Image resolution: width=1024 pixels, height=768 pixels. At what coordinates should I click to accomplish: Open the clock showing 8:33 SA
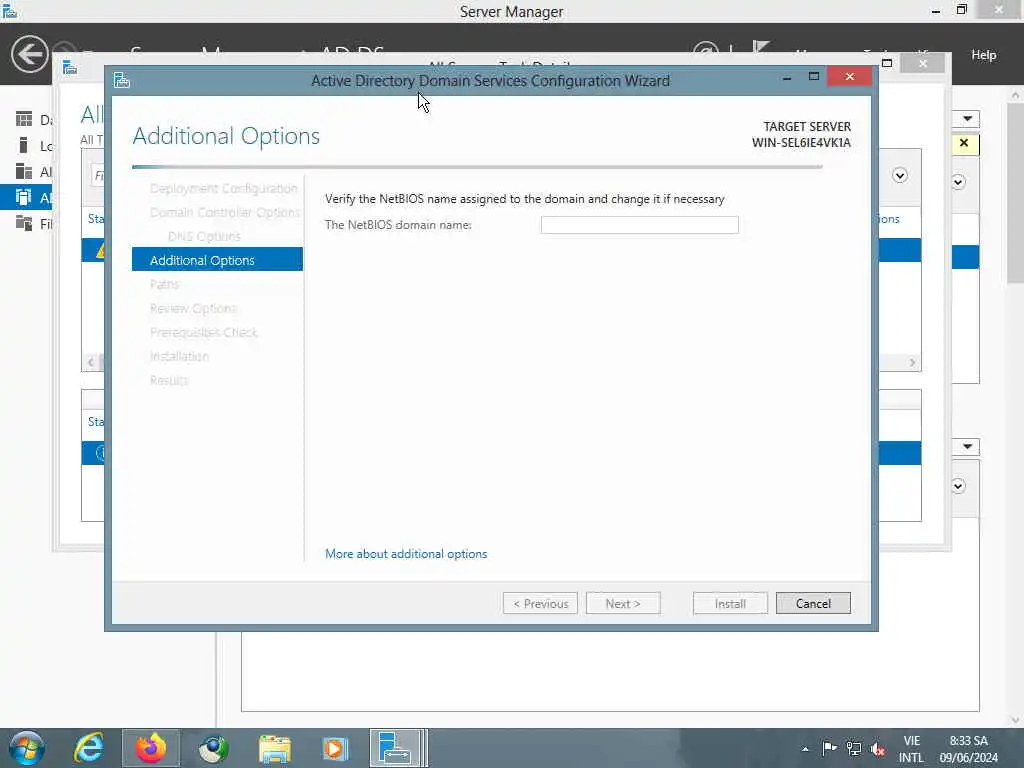pos(968,749)
